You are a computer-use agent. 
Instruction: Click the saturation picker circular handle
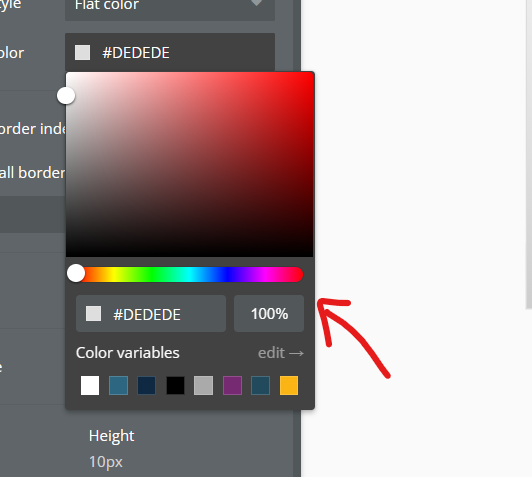point(66,96)
